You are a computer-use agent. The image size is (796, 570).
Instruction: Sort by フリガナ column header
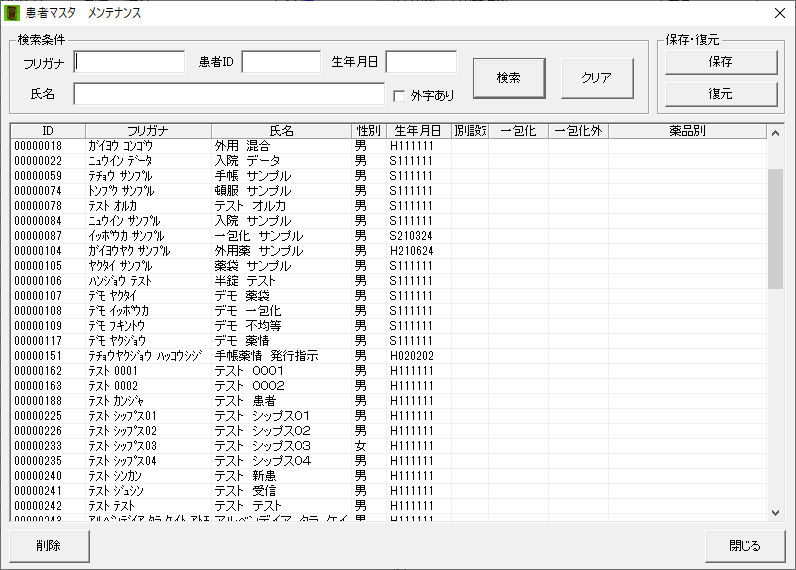[x=148, y=131]
